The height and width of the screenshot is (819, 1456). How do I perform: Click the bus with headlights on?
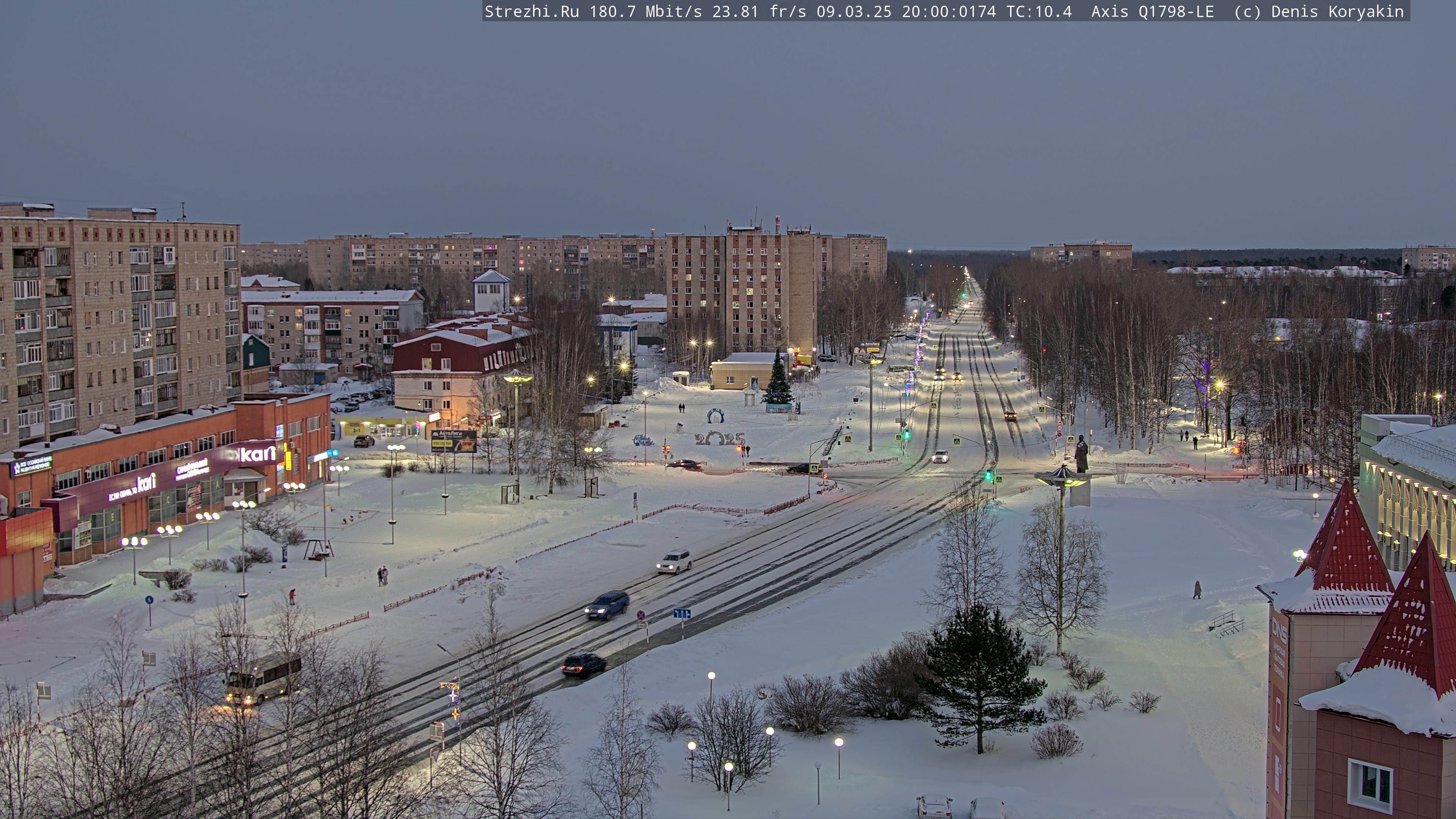(264, 678)
